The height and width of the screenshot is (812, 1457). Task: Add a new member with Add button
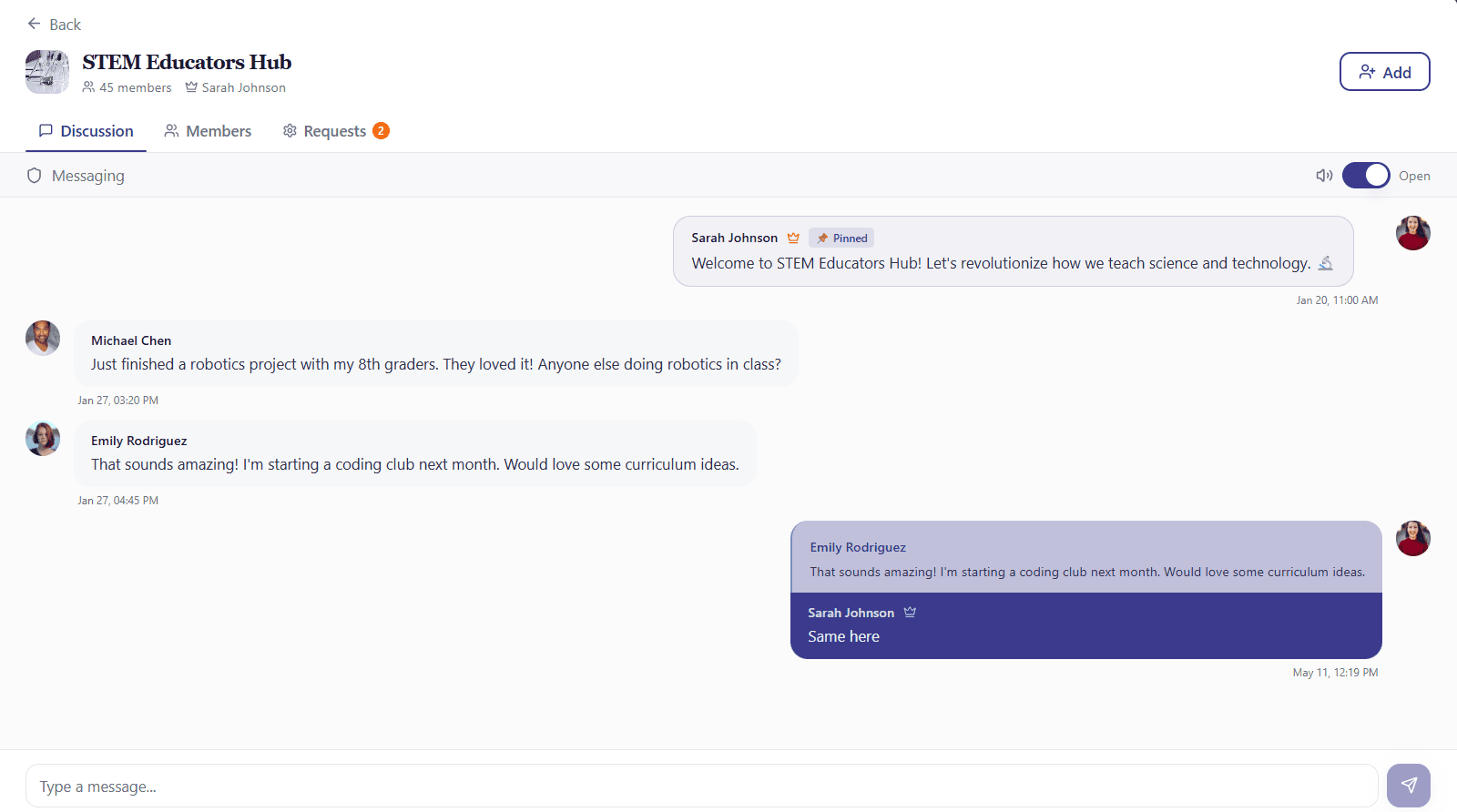pyautogui.click(x=1384, y=72)
